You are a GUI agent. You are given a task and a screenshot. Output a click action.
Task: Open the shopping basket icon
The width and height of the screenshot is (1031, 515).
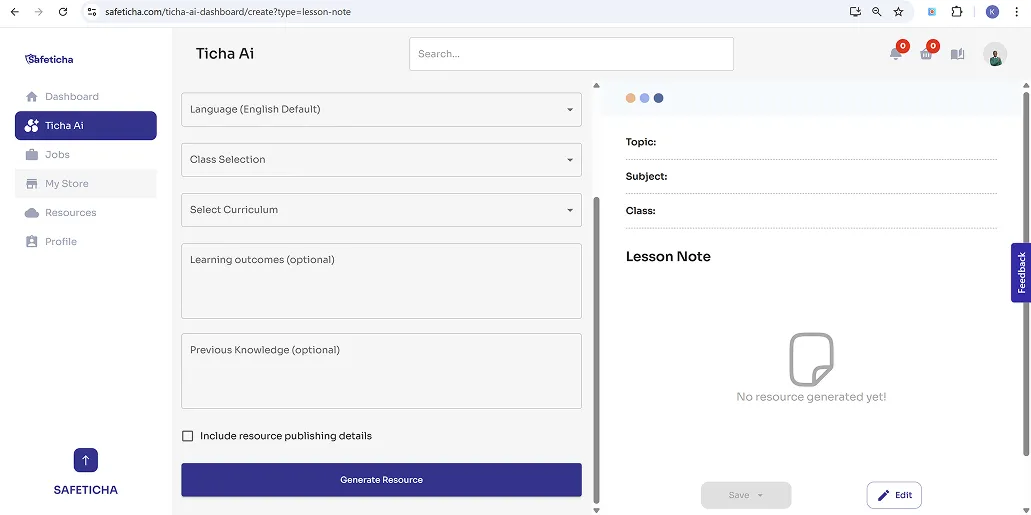click(x=926, y=54)
